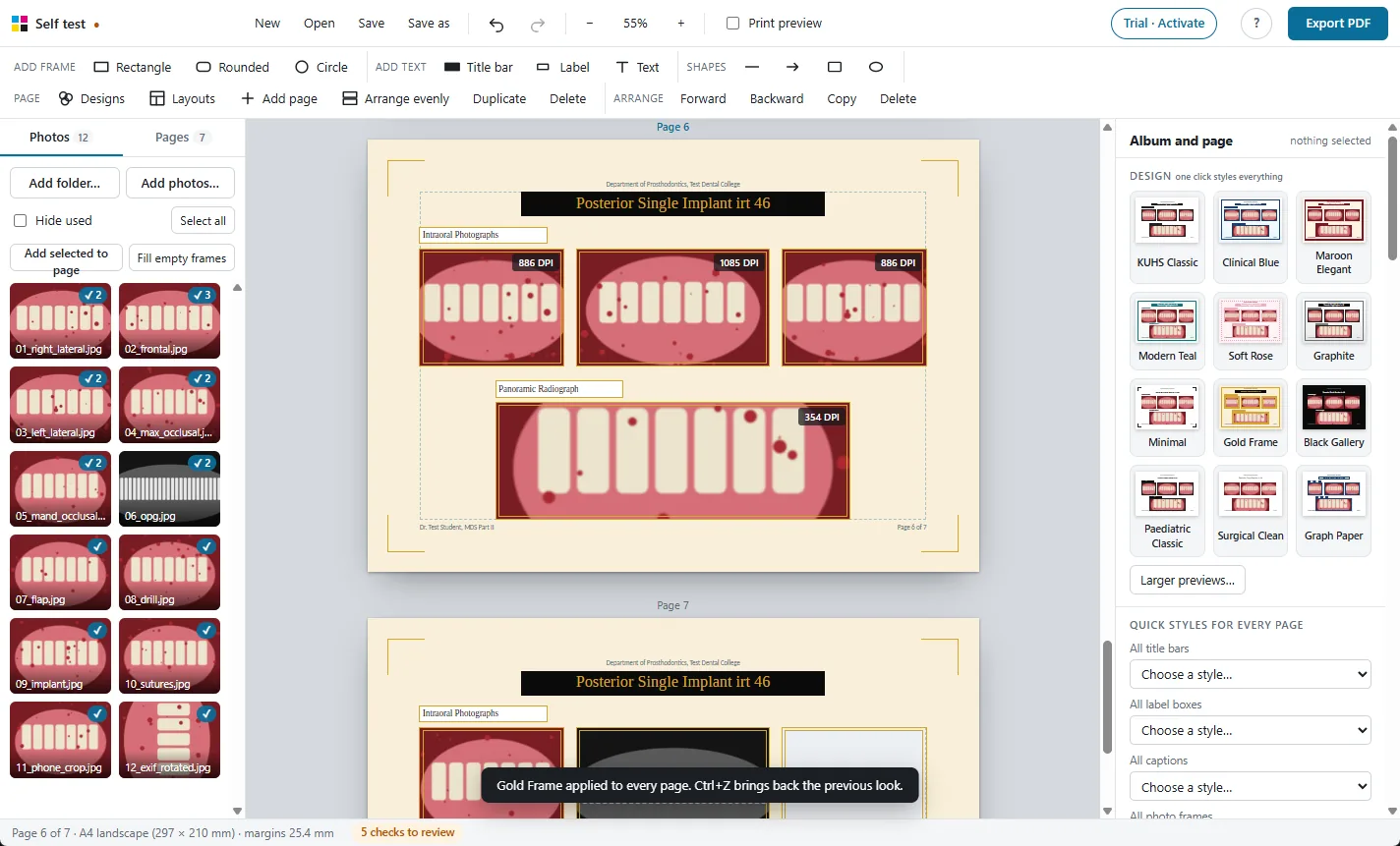Open Larger previews...
The image size is (1400, 846).
1187,580
